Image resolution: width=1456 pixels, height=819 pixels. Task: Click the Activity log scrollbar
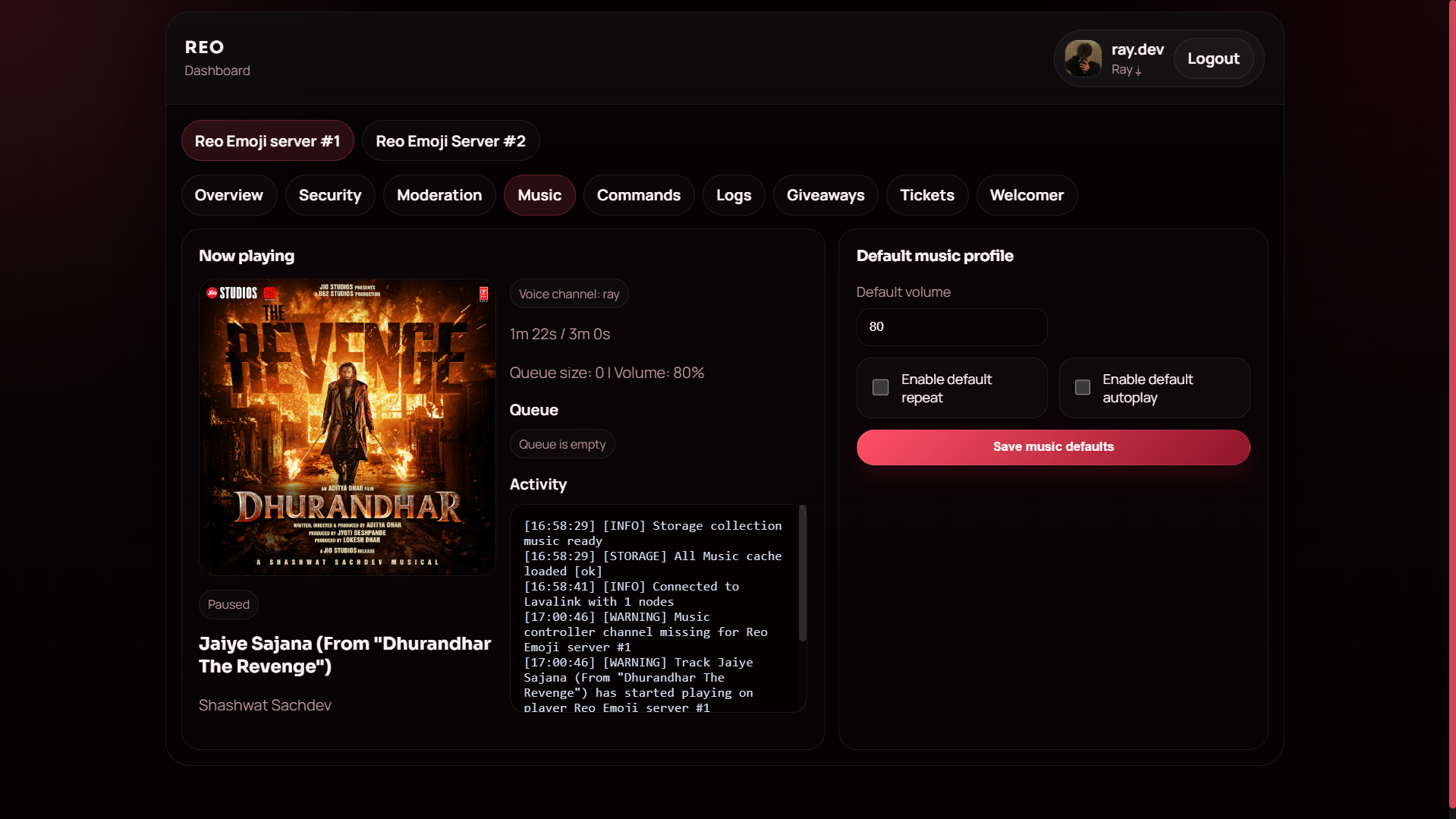pyautogui.click(x=802, y=575)
